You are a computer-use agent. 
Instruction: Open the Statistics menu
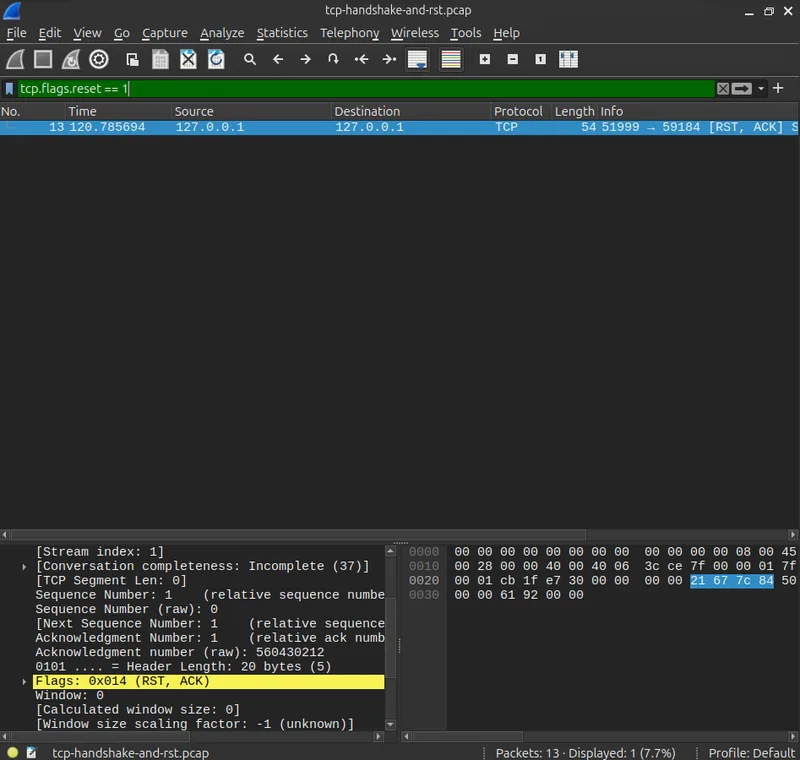point(282,33)
